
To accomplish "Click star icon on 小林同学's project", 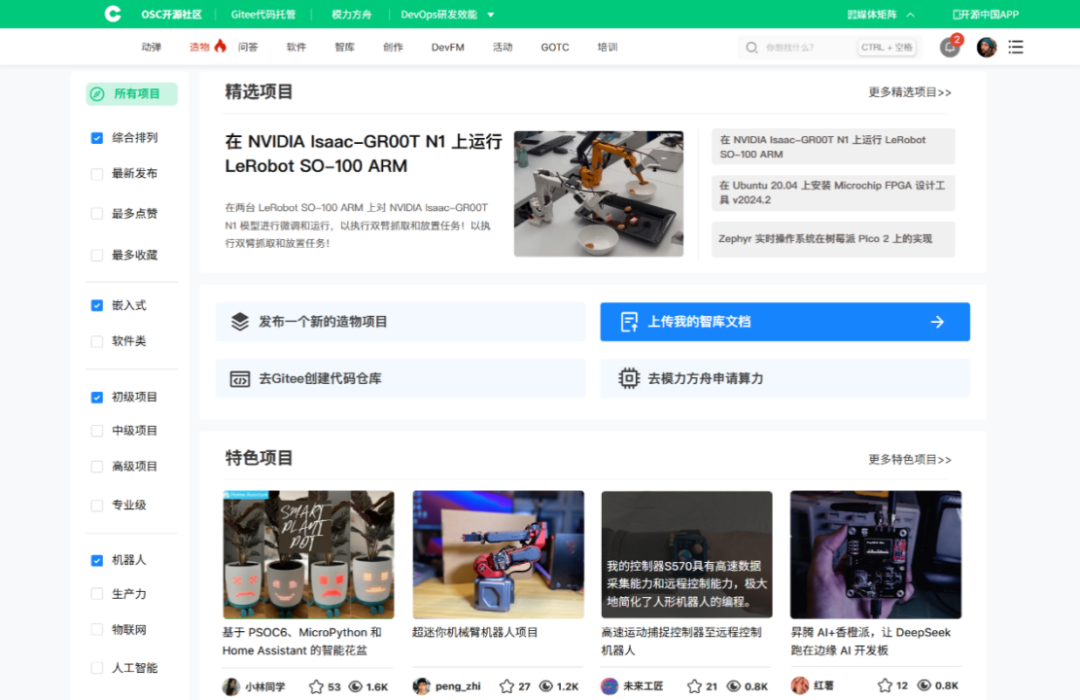I will click(316, 686).
